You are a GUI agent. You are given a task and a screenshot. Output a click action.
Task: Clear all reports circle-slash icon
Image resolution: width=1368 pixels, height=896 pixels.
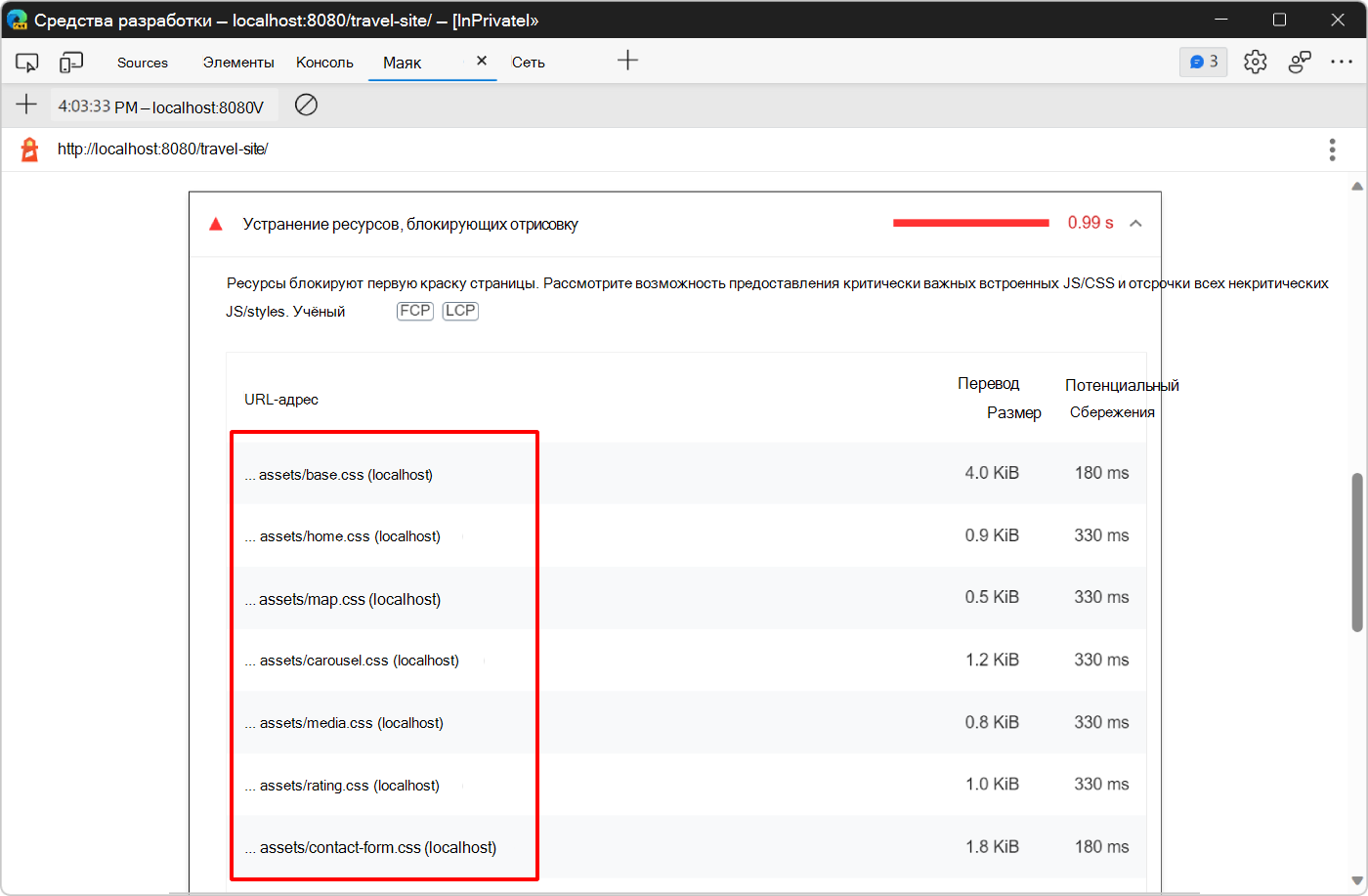click(306, 105)
